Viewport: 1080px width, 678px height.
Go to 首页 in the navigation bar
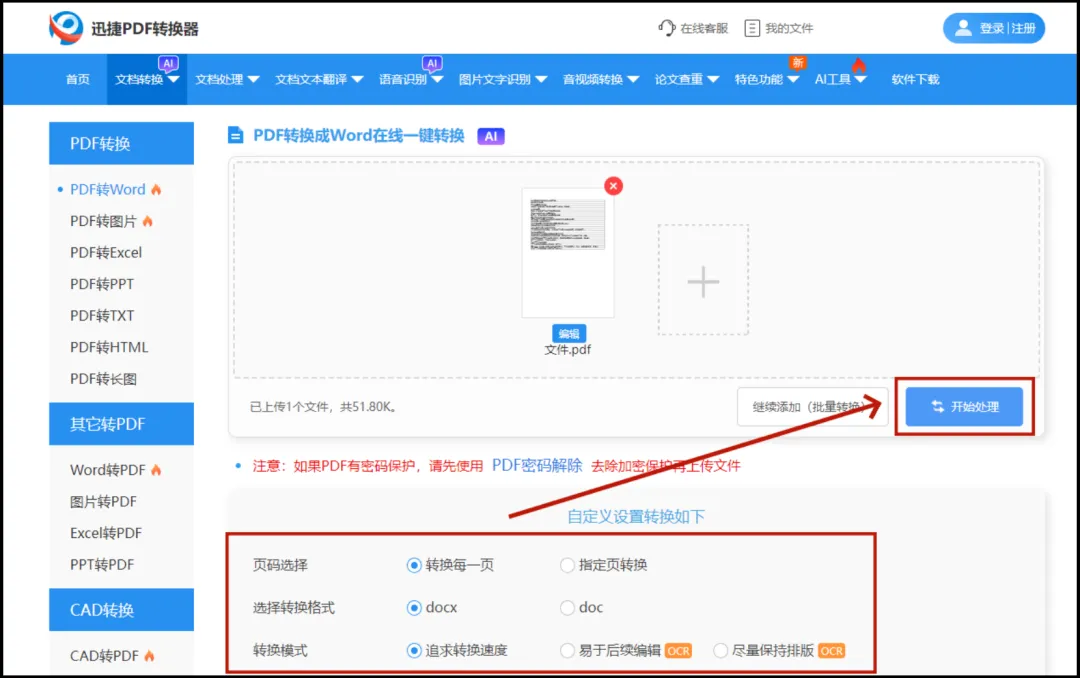click(x=78, y=79)
